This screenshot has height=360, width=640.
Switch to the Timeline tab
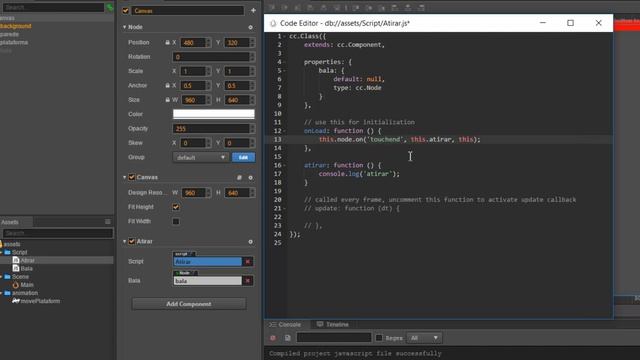[333, 324]
